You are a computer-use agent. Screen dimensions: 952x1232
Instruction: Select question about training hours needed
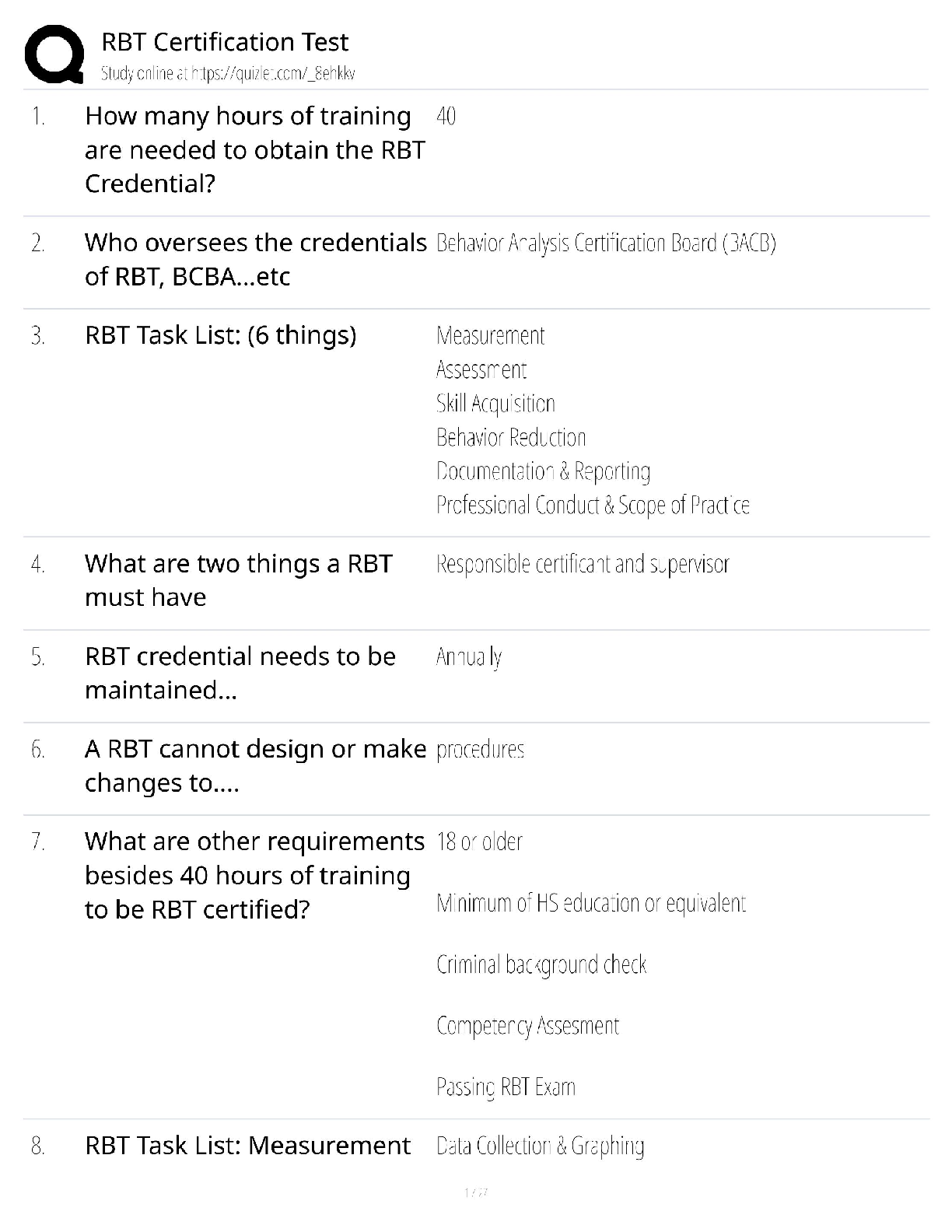(254, 149)
